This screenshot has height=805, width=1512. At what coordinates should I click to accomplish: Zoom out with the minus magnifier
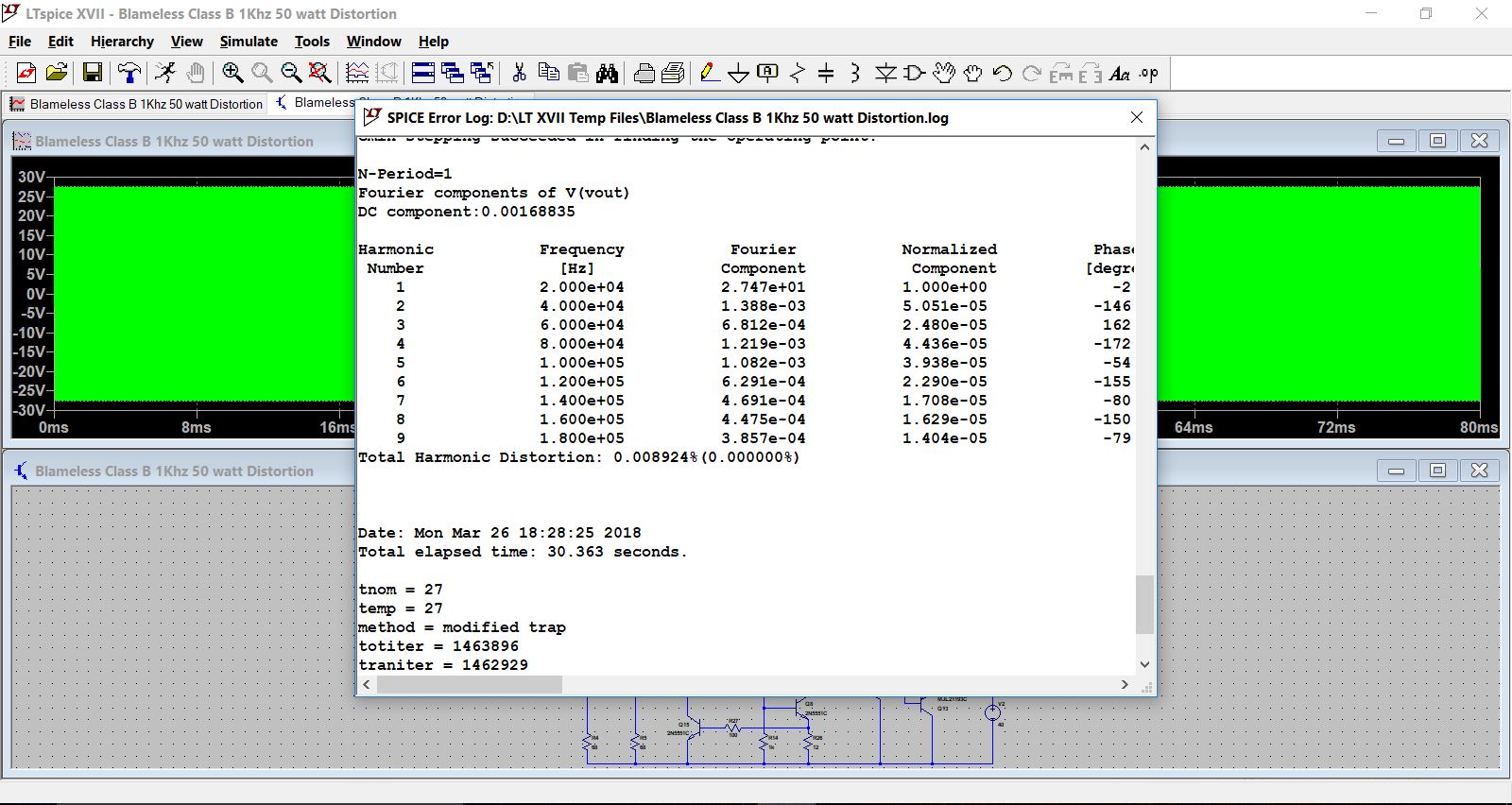[x=291, y=73]
